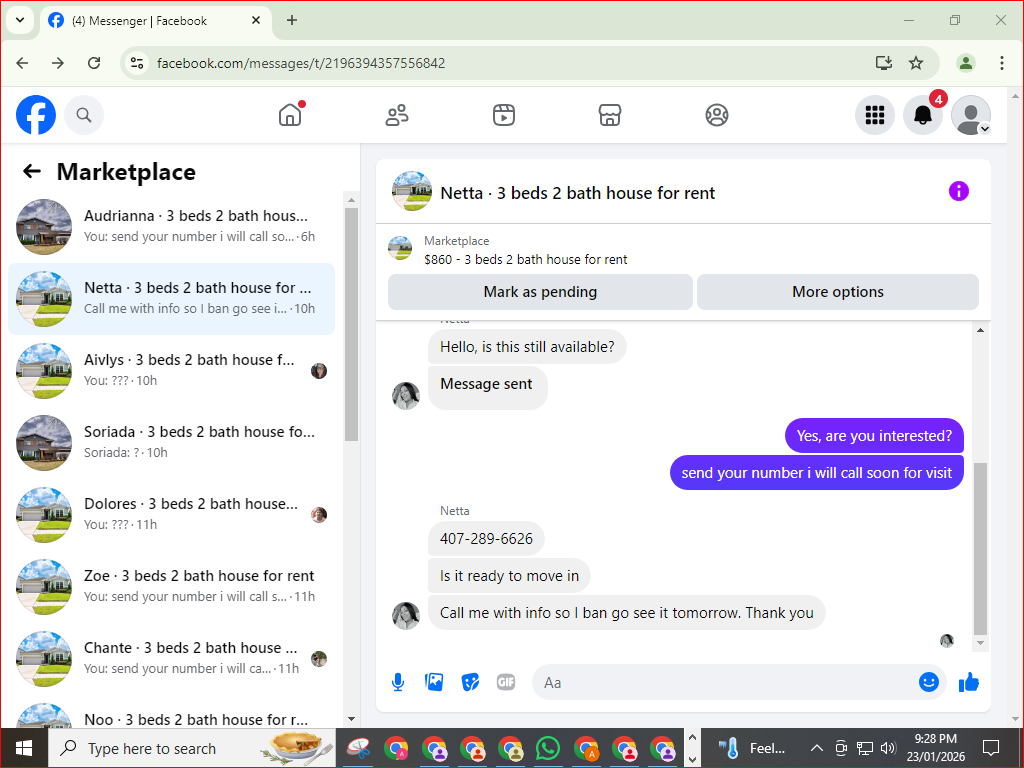Open a new browser tab
Viewport: 1024px width, 768px height.
click(x=292, y=20)
